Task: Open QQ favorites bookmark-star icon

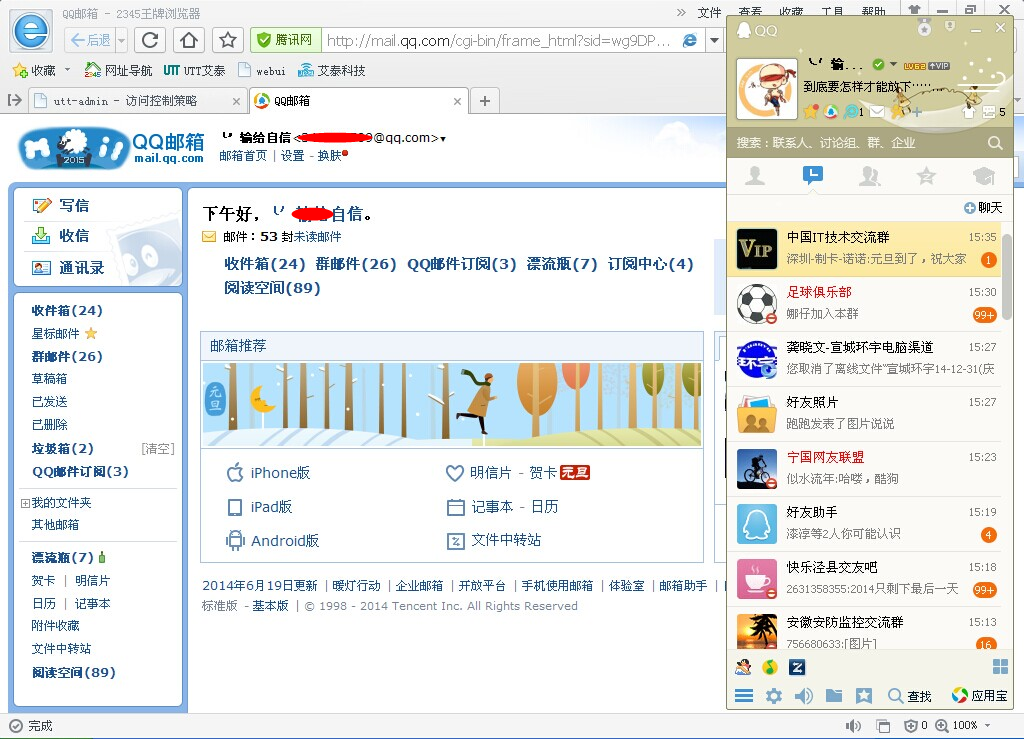Action: point(864,696)
